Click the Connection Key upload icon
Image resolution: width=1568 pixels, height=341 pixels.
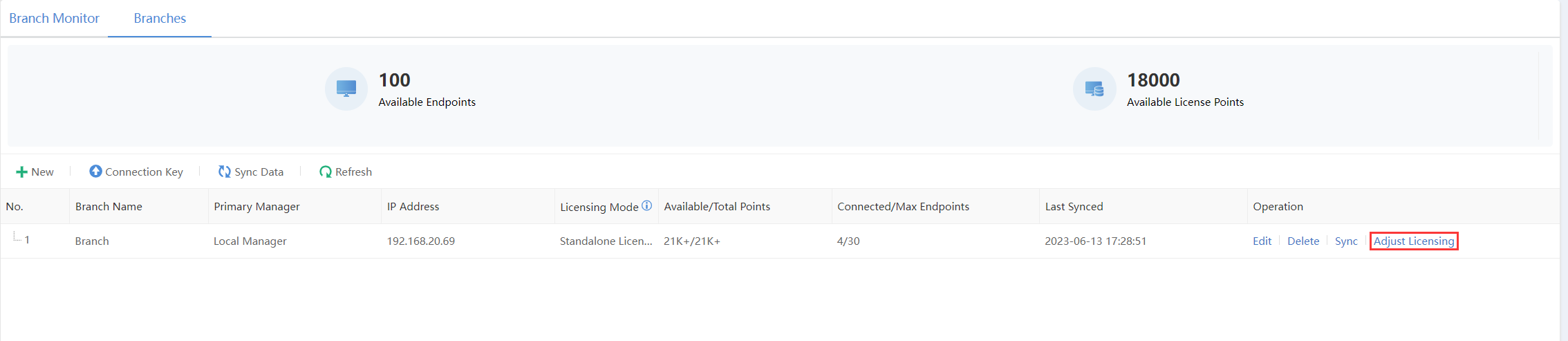coord(95,172)
